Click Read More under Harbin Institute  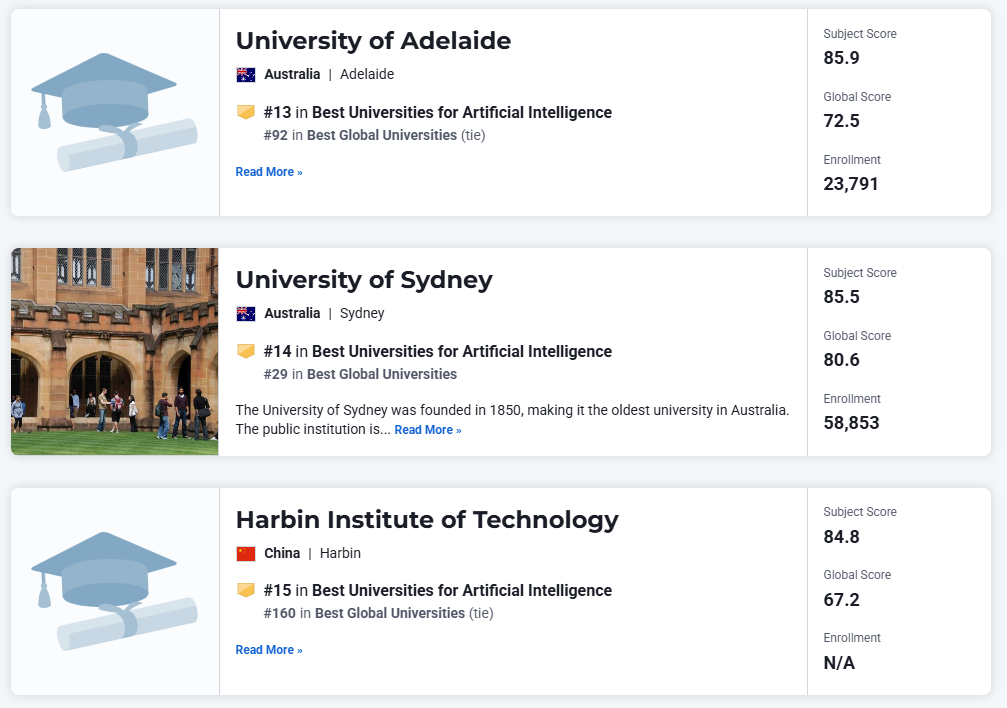click(268, 650)
